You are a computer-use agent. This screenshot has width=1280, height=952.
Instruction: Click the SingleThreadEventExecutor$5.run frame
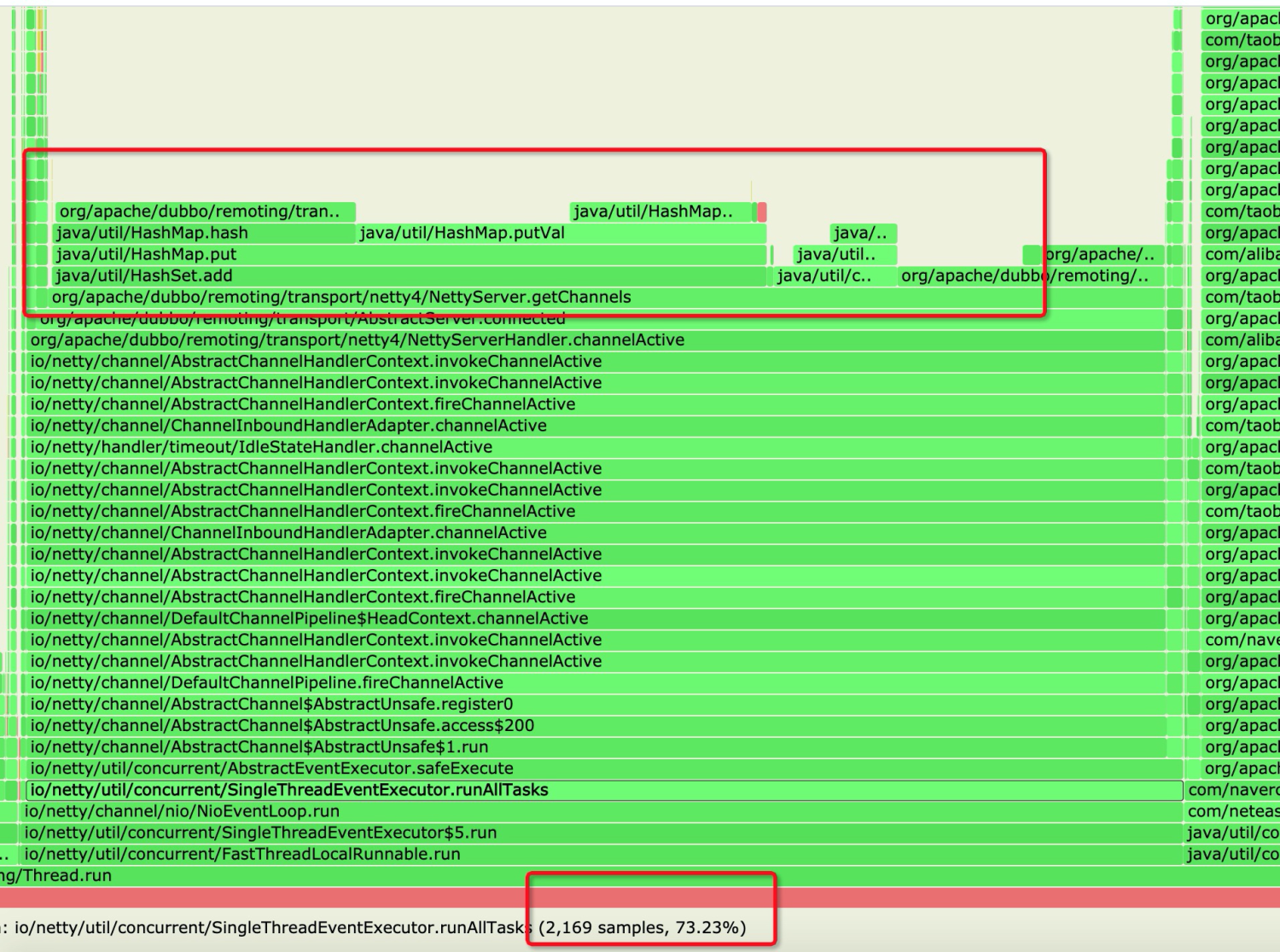coord(602,833)
